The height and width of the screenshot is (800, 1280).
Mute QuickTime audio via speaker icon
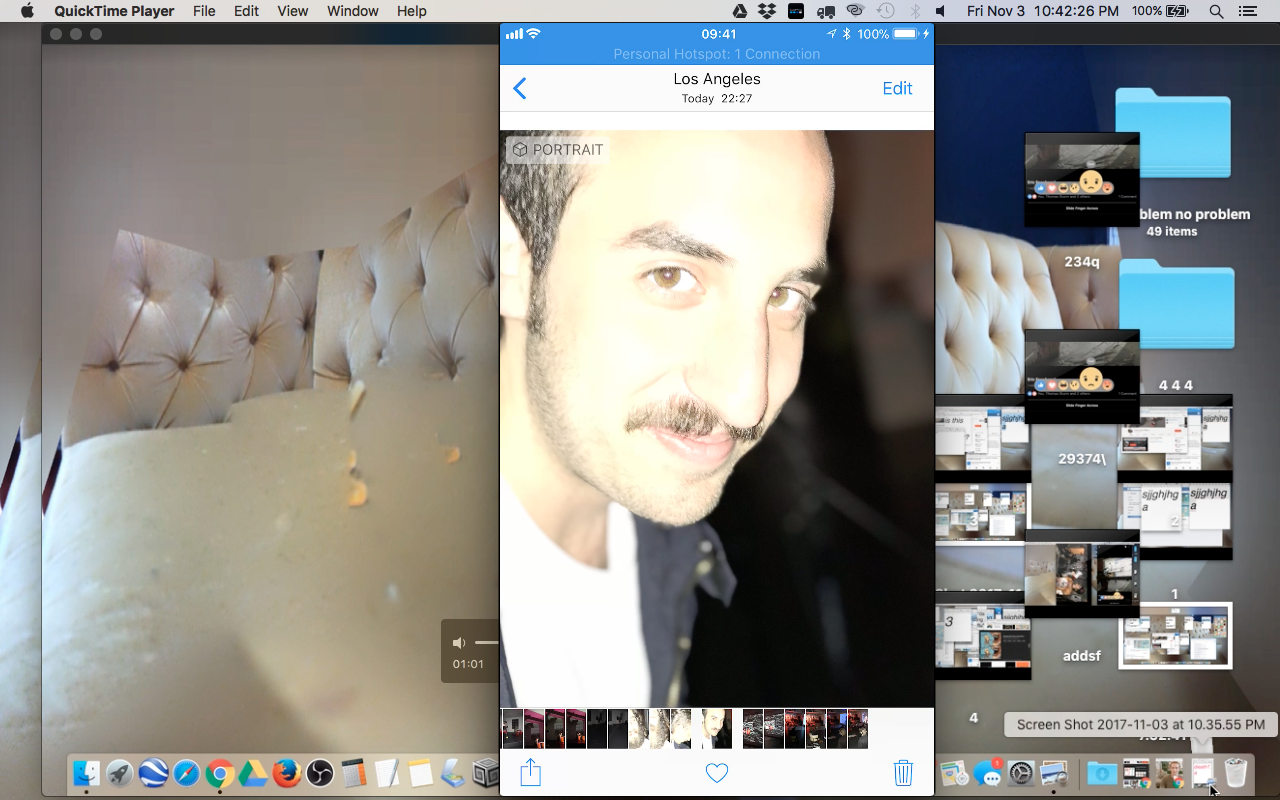458,642
